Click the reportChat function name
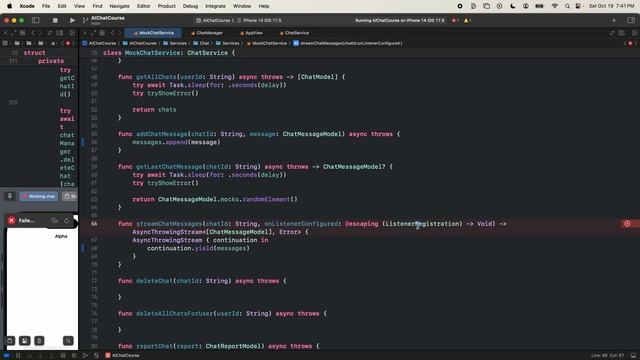 coord(154,346)
